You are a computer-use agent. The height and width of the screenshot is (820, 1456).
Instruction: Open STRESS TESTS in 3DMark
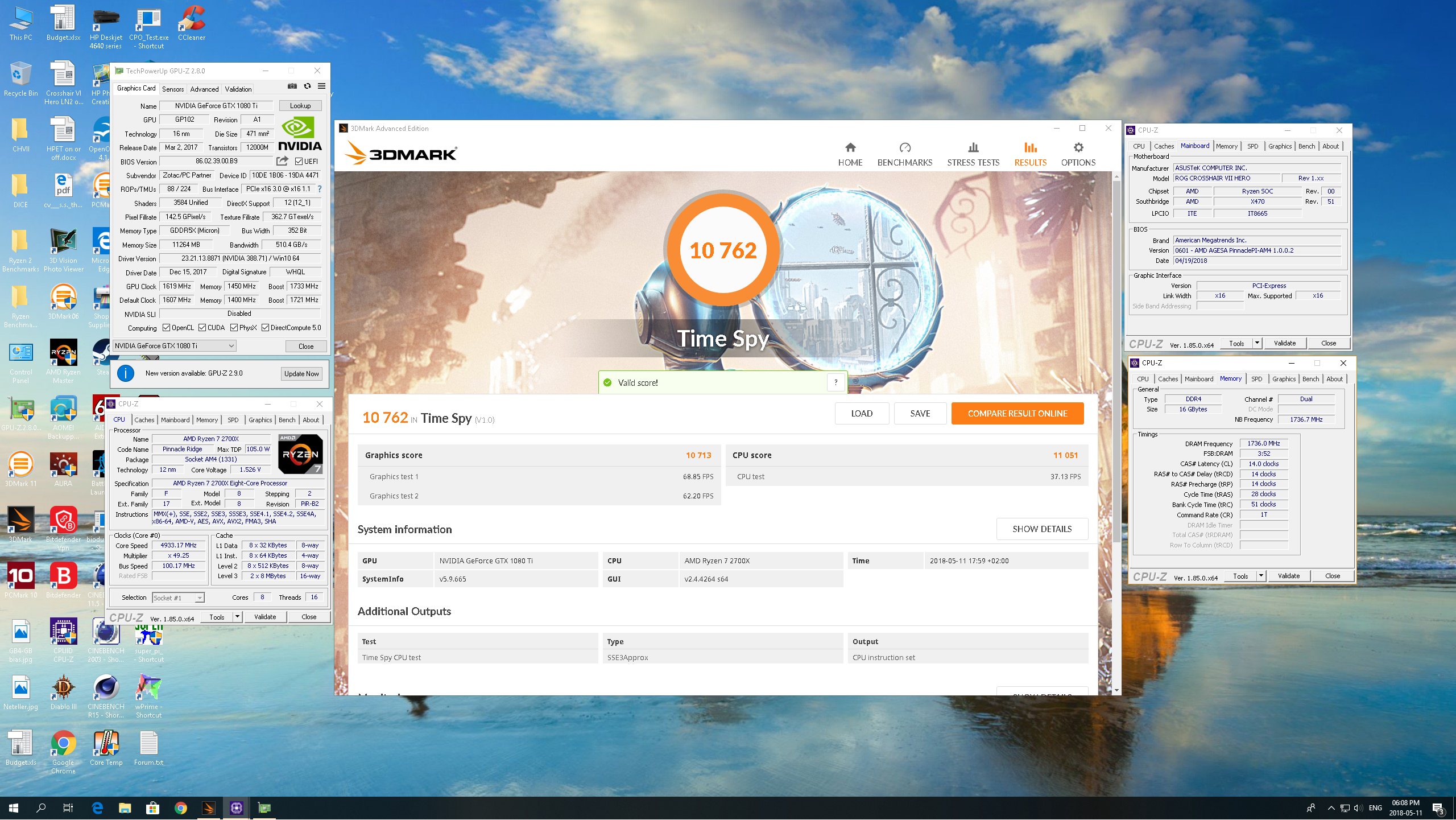(973, 154)
